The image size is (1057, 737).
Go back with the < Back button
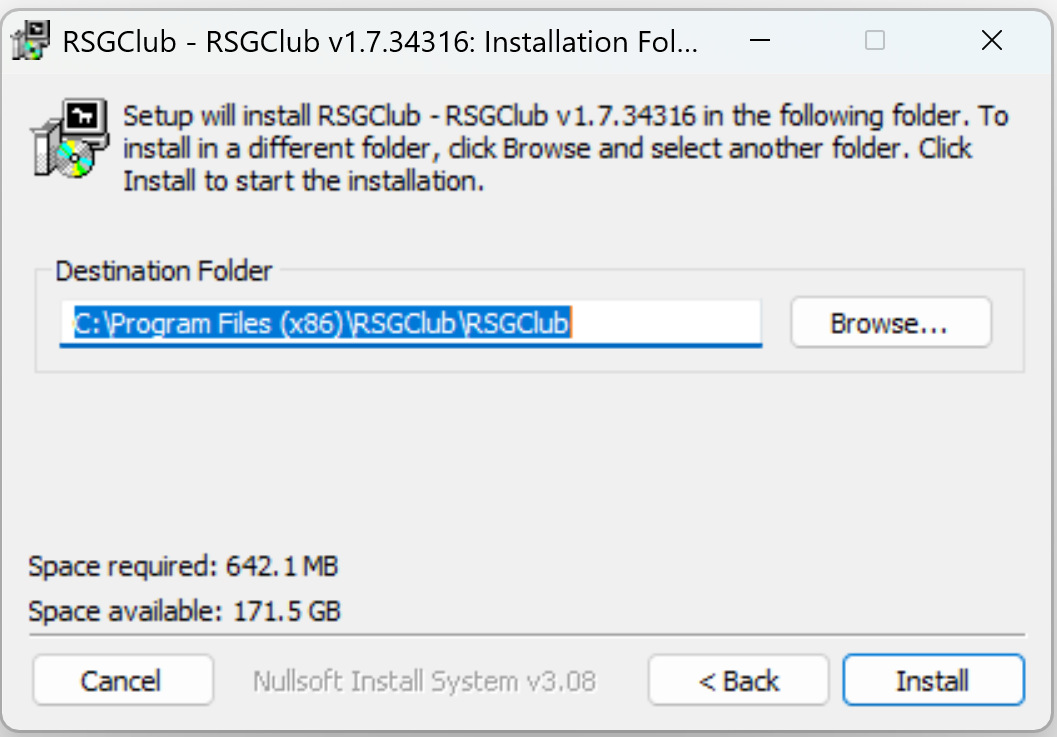(x=738, y=680)
